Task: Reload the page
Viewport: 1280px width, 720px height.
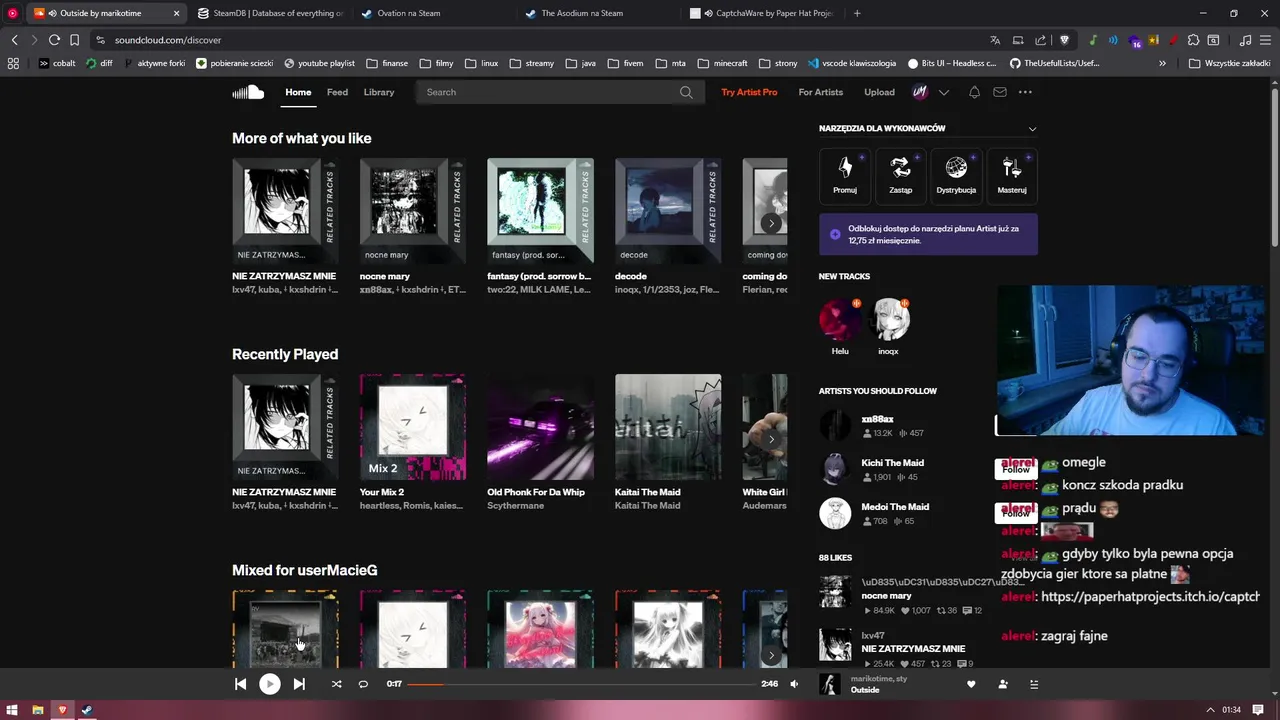Action: [x=54, y=40]
